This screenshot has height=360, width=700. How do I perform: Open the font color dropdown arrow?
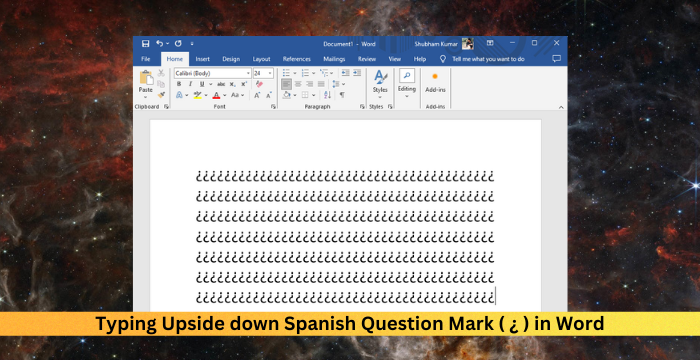coord(225,95)
